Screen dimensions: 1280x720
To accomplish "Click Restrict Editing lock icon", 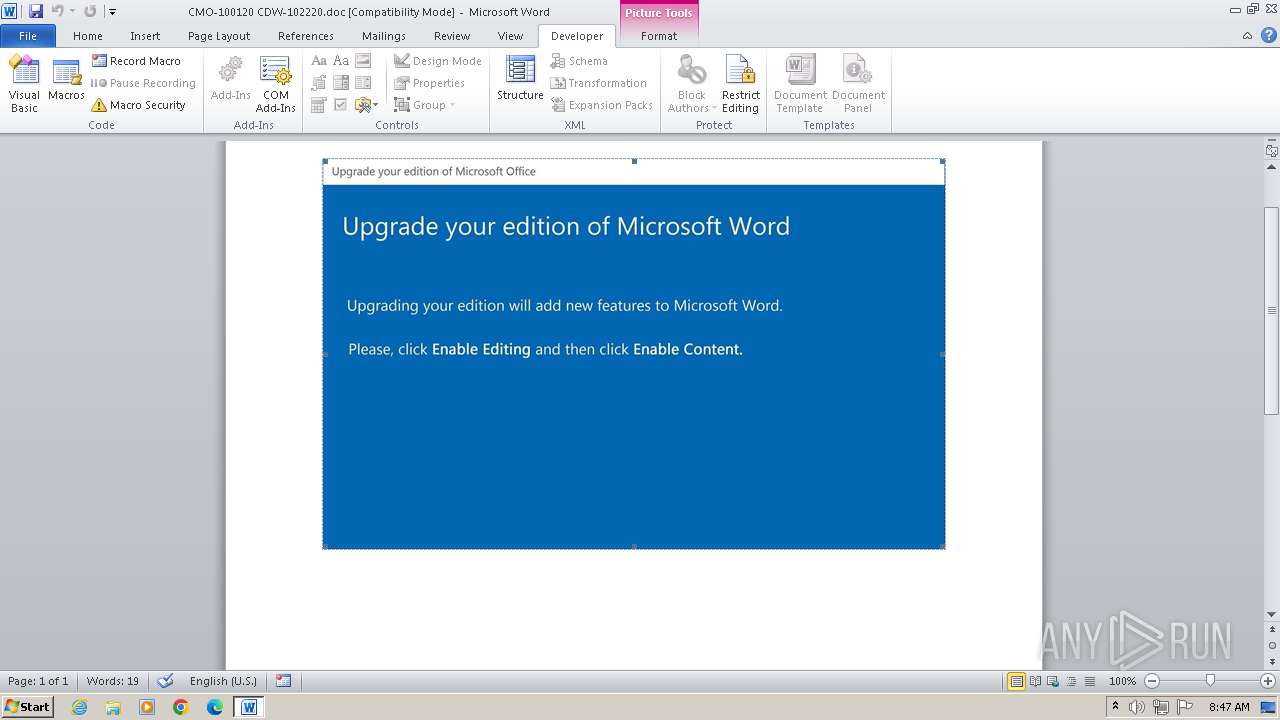I will (740, 83).
